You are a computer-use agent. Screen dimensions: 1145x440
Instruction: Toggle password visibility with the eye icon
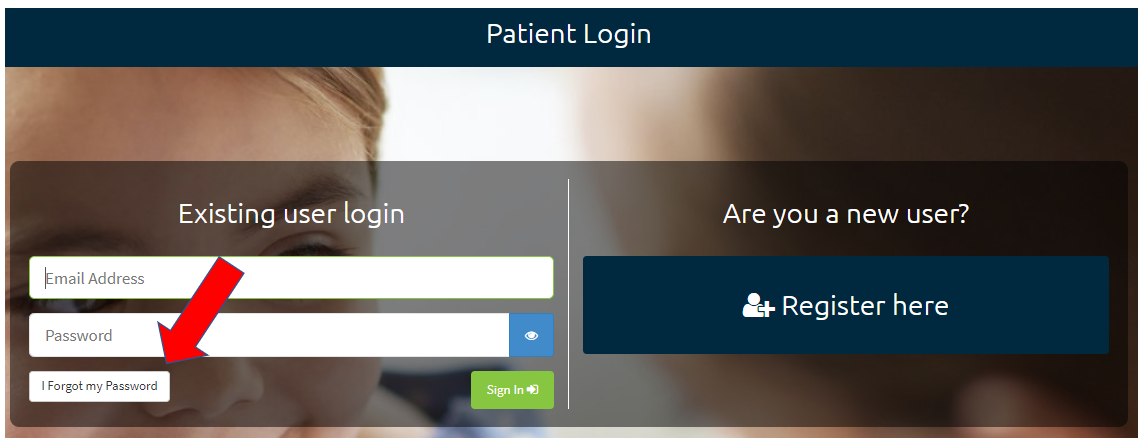tap(531, 336)
